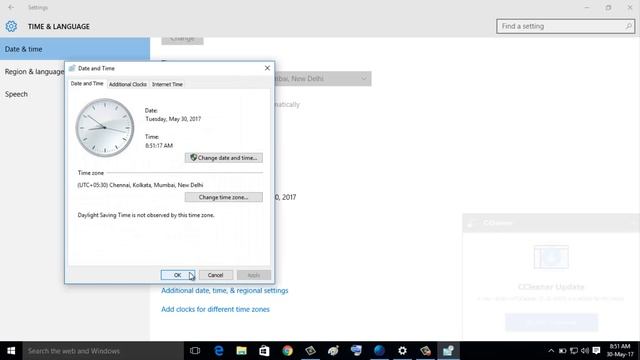The width and height of the screenshot is (640, 360).
Task: Minimize the Settings window
Action: point(587,7)
